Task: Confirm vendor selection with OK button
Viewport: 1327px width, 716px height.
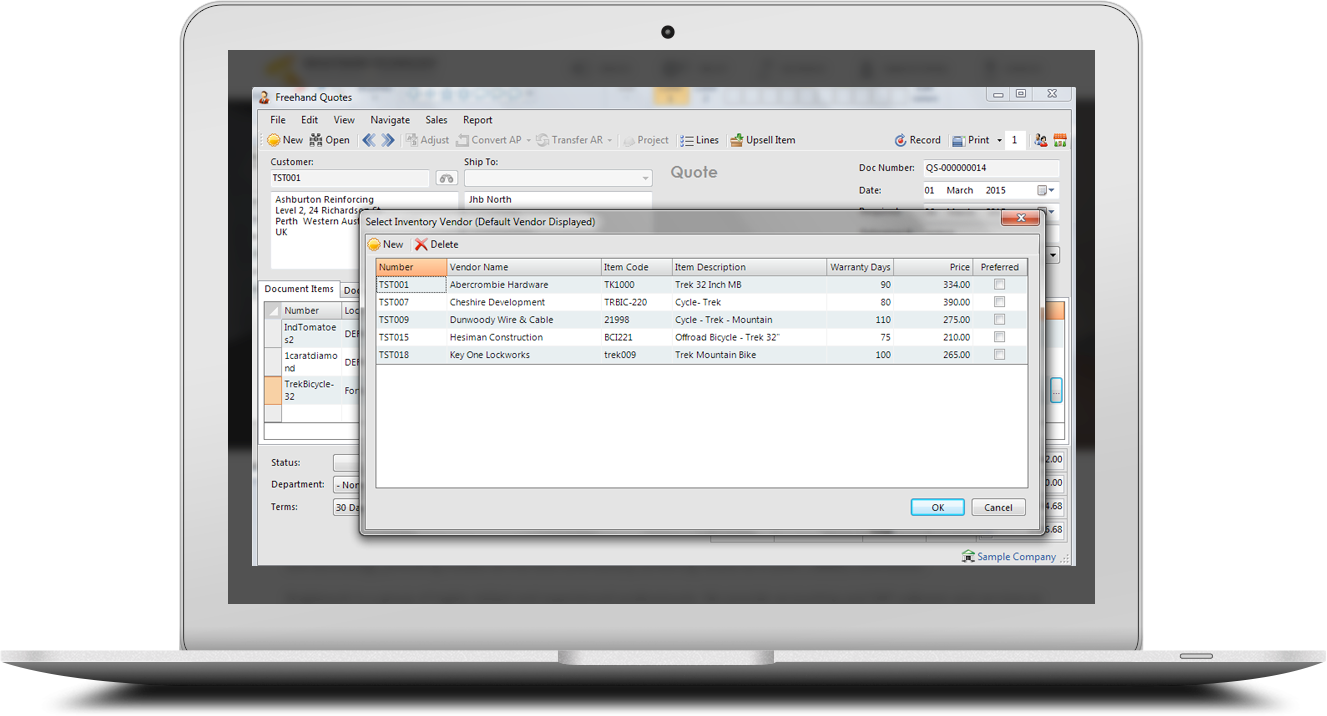Action: [x=937, y=507]
